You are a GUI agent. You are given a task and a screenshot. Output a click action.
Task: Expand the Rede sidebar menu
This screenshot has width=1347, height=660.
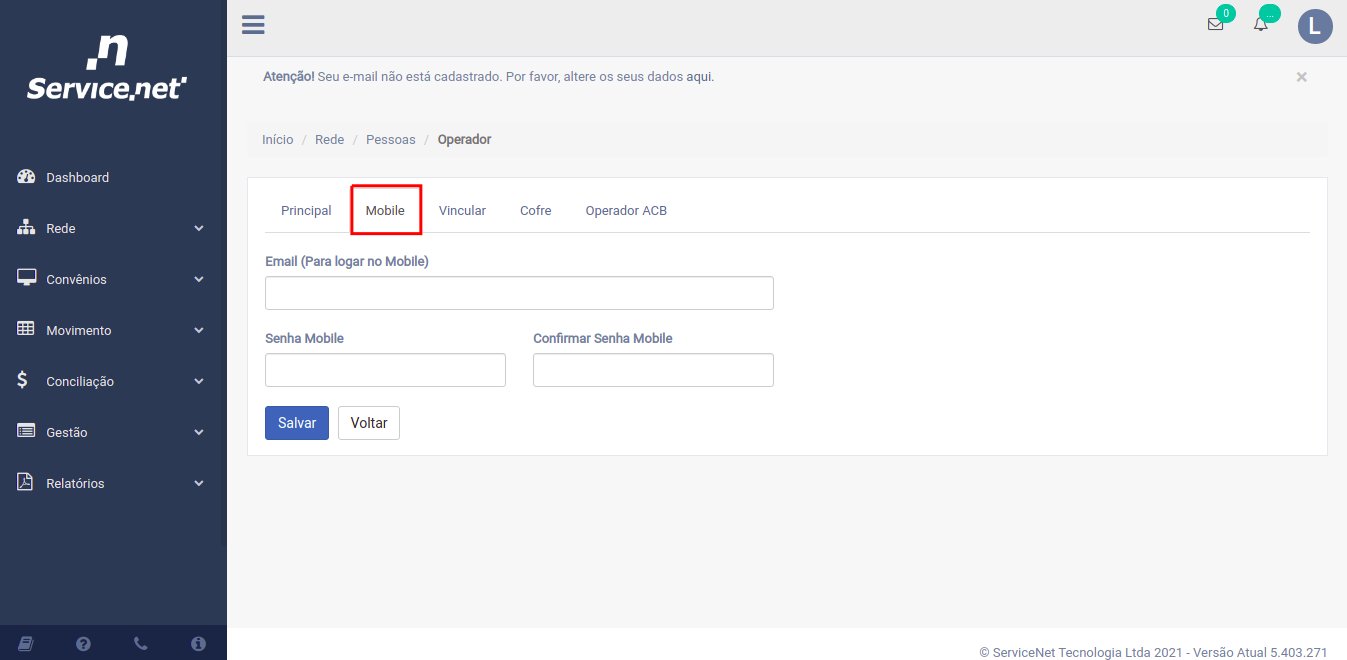pos(112,228)
